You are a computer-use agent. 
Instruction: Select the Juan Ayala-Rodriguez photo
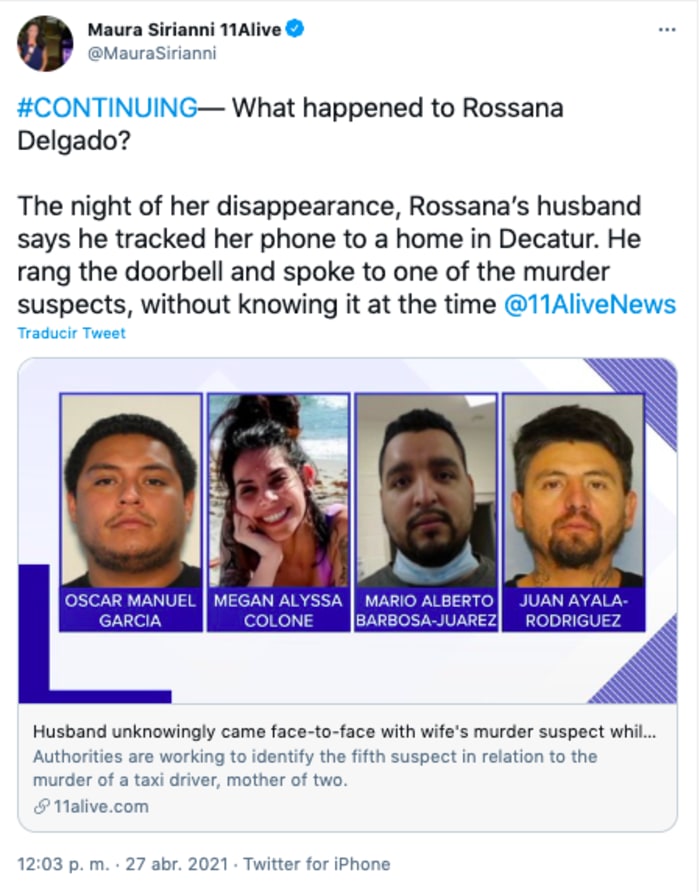pyautogui.click(x=574, y=491)
